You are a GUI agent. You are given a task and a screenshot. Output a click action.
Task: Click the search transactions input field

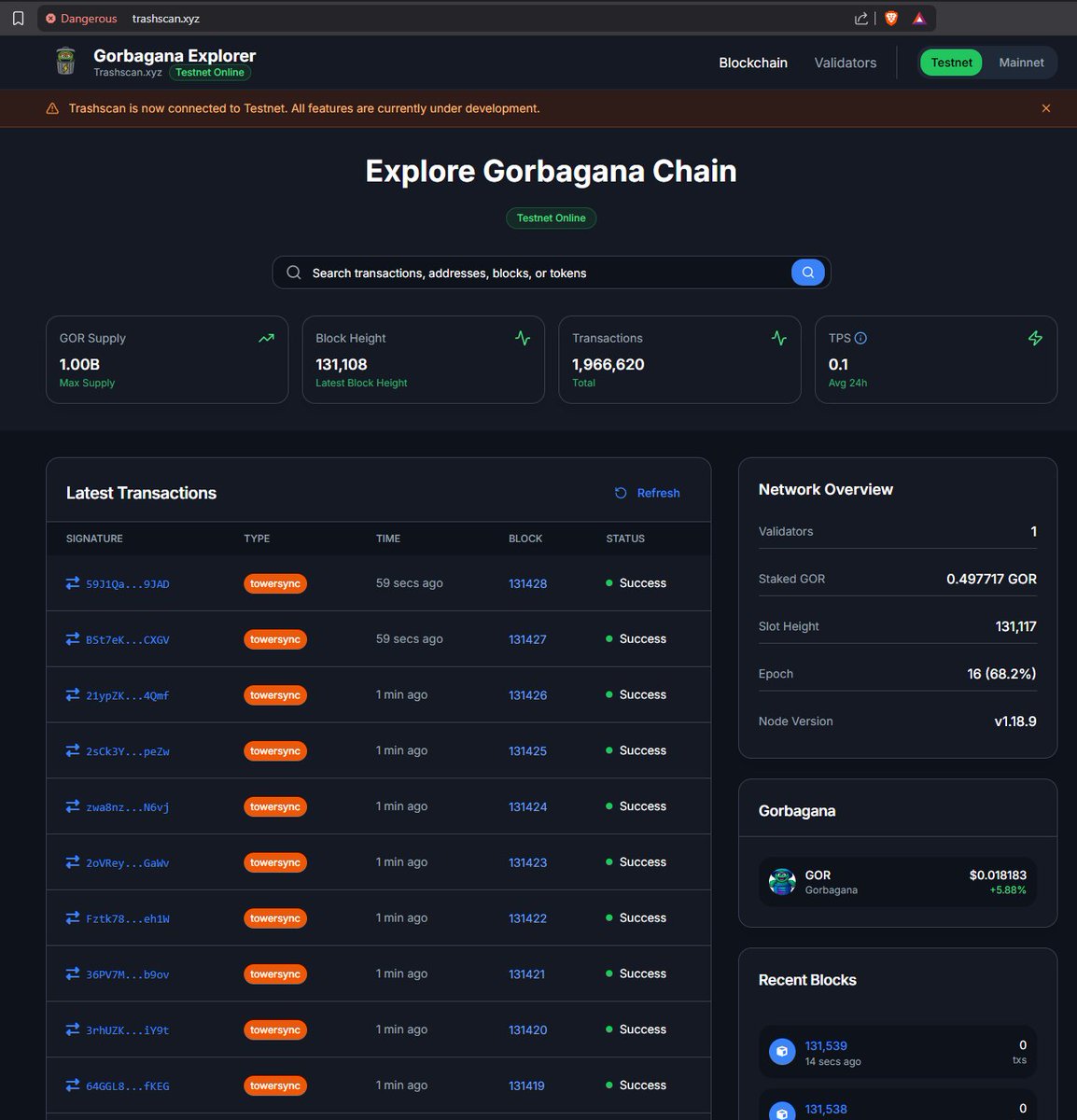(x=550, y=273)
